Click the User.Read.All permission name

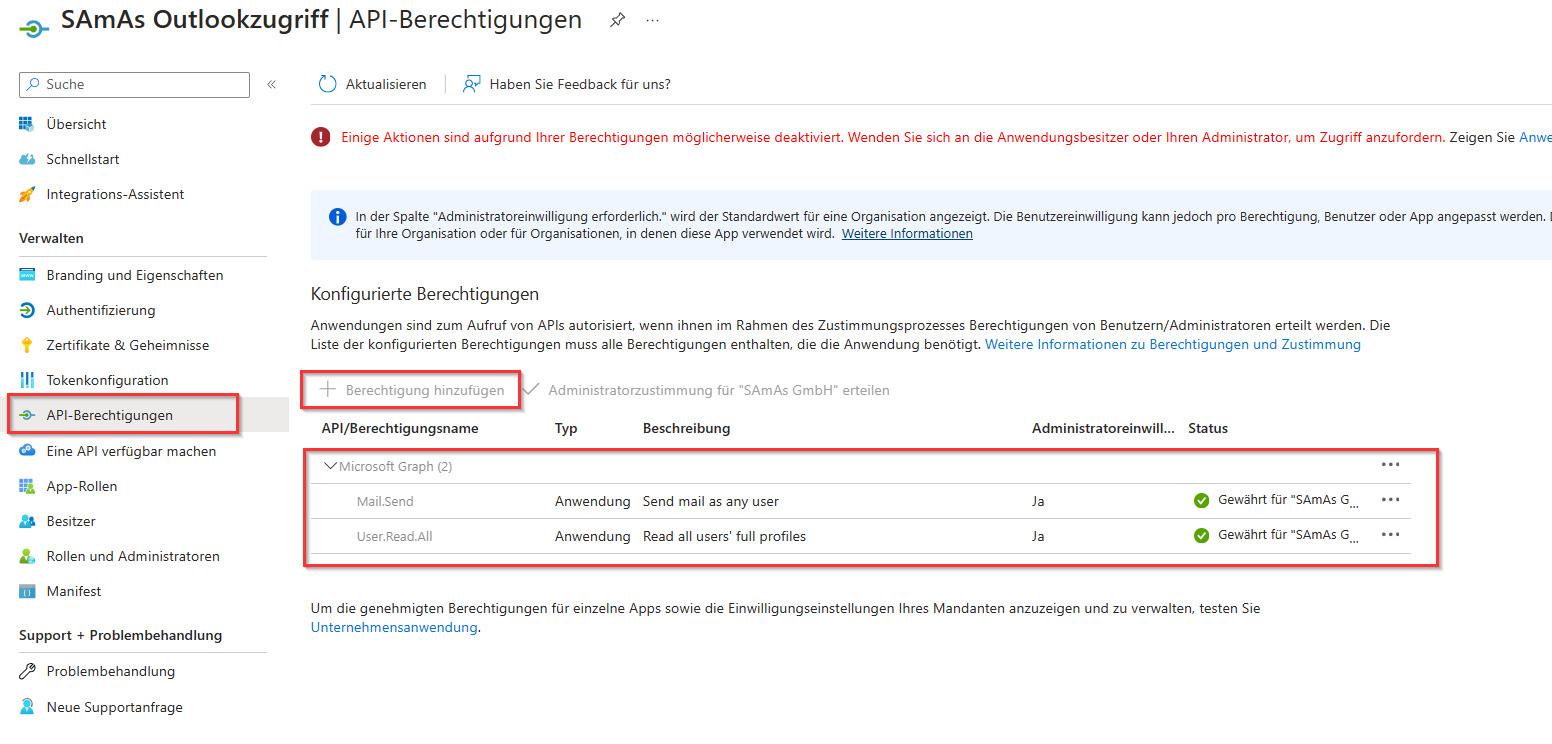point(395,536)
